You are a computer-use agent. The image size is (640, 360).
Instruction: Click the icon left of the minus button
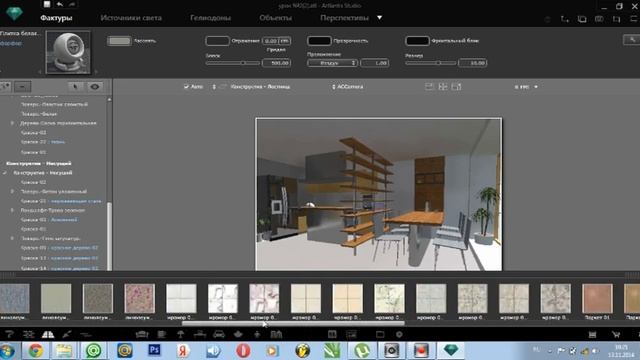(x=5, y=87)
